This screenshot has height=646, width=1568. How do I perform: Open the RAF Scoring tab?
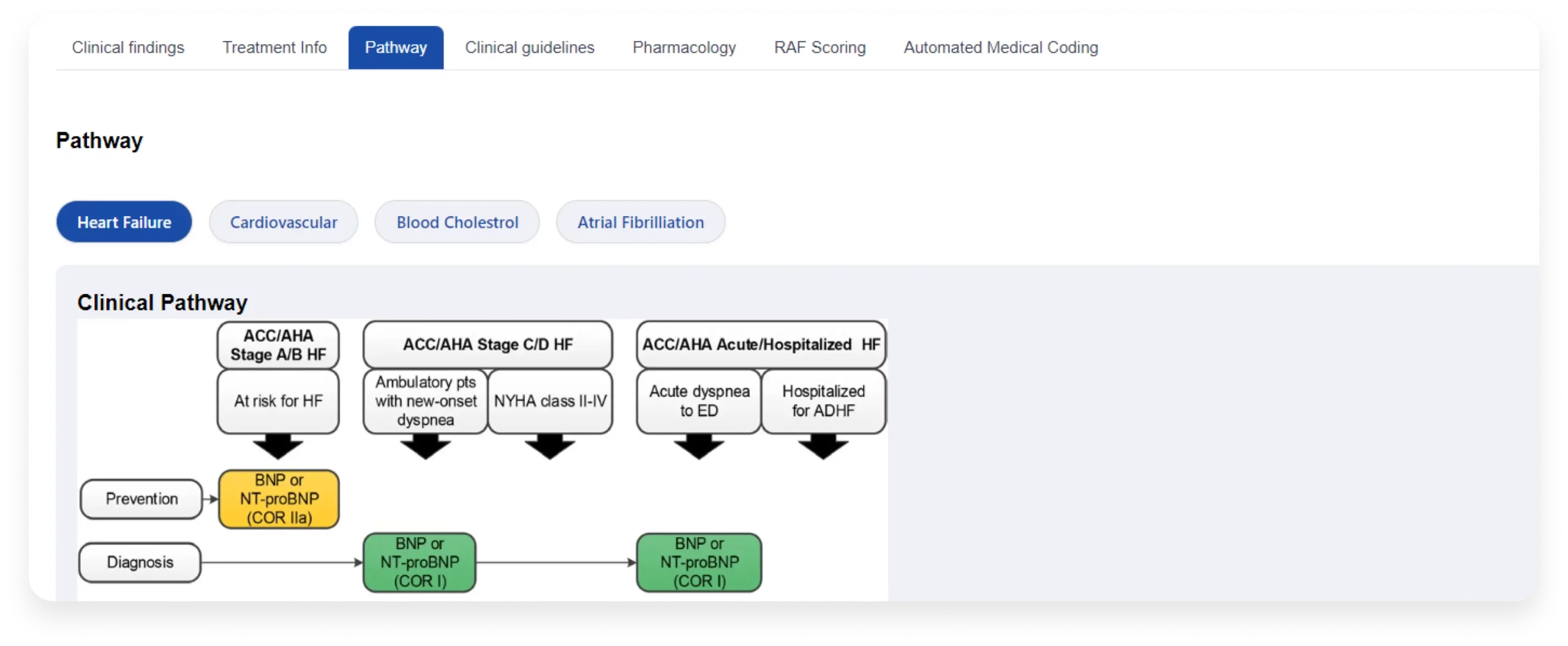pyautogui.click(x=820, y=48)
